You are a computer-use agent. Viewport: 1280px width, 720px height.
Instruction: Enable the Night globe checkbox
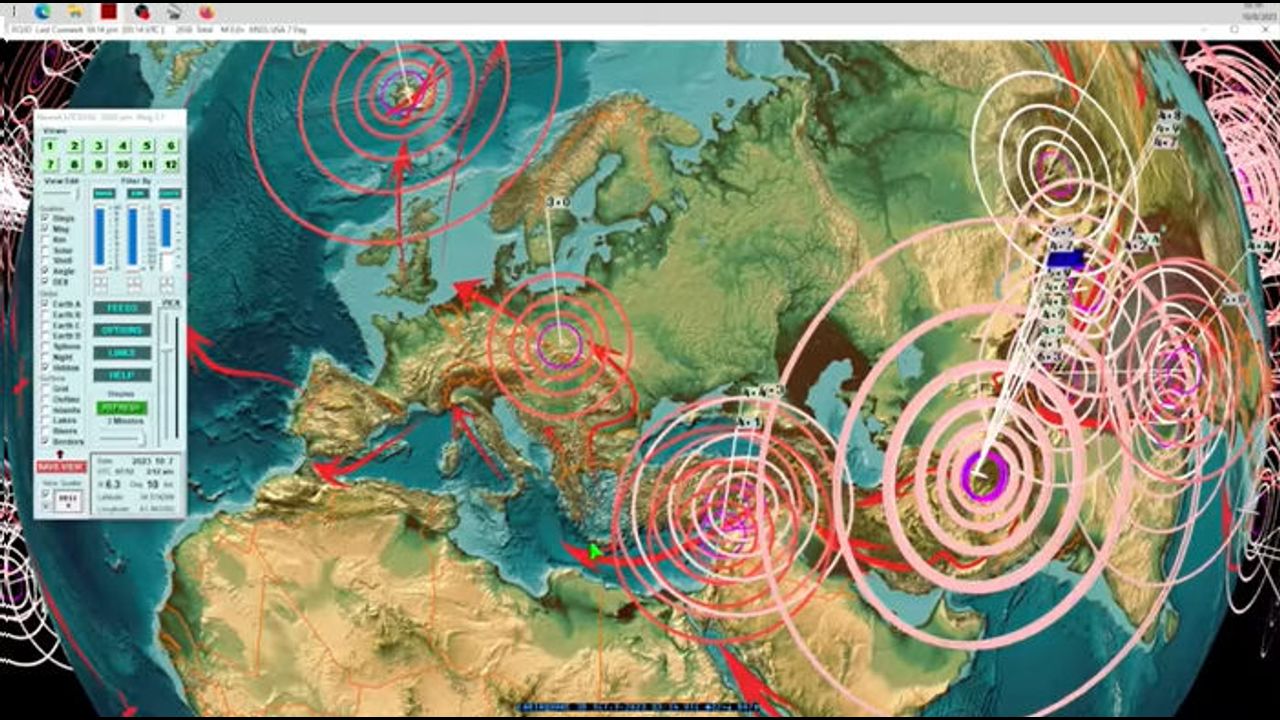click(46, 357)
